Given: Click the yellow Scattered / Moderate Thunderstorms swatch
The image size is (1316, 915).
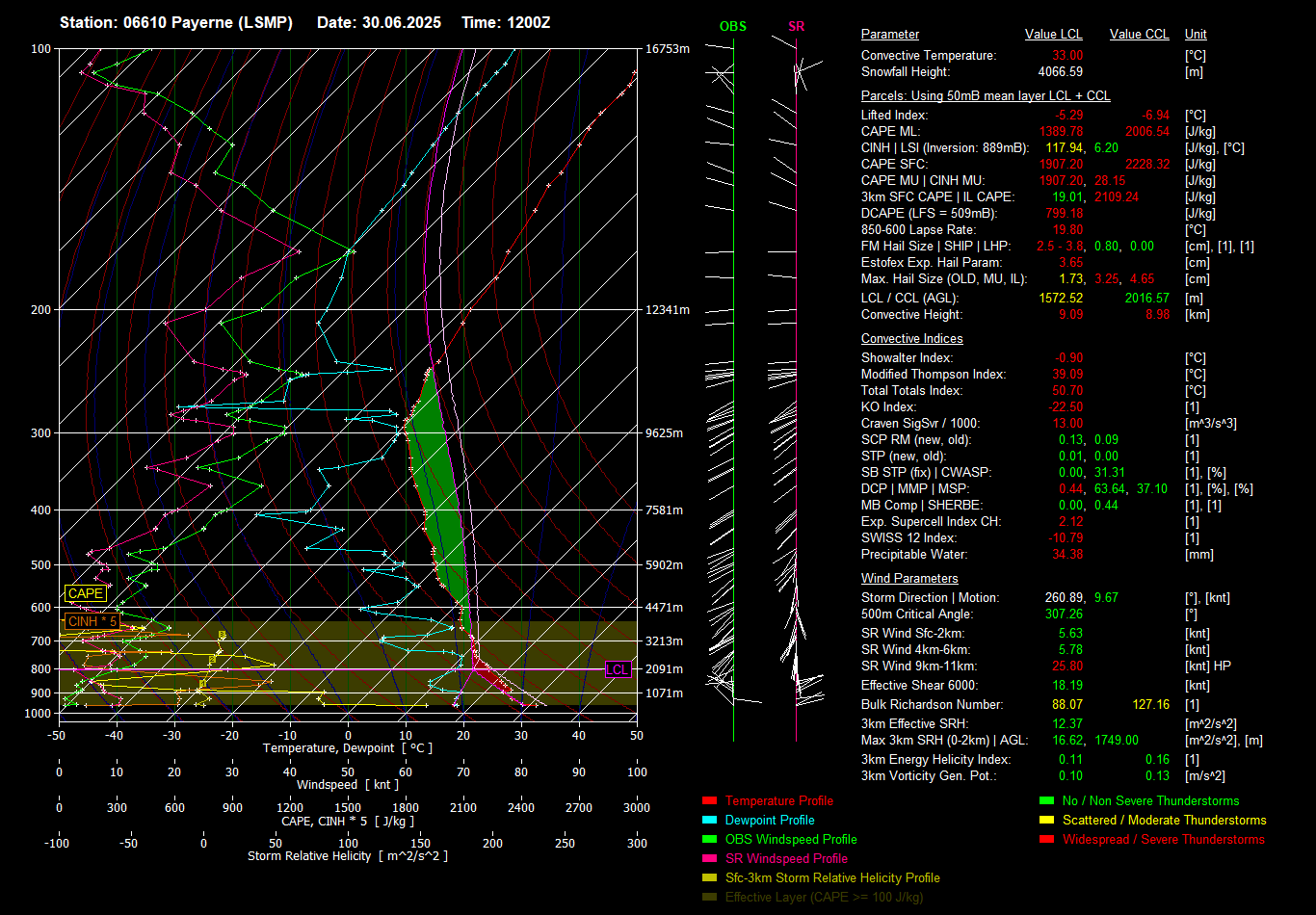Looking at the screenshot, I should 1046,821.
